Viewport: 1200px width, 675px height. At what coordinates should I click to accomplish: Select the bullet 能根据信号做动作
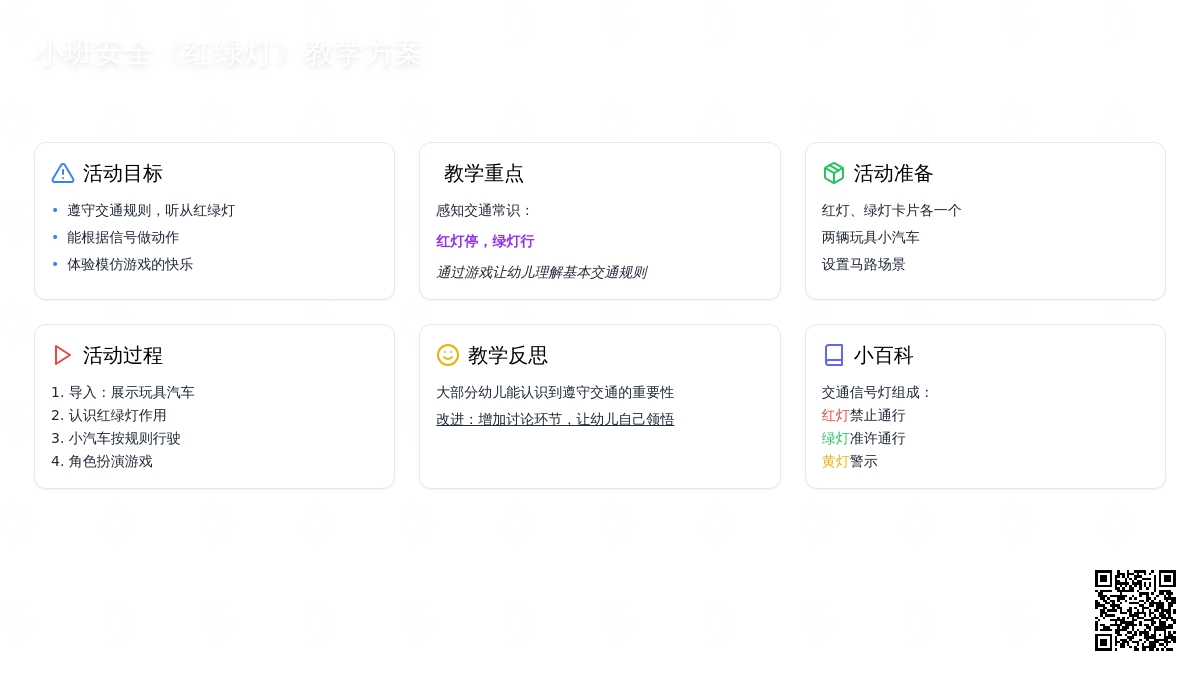(123, 237)
